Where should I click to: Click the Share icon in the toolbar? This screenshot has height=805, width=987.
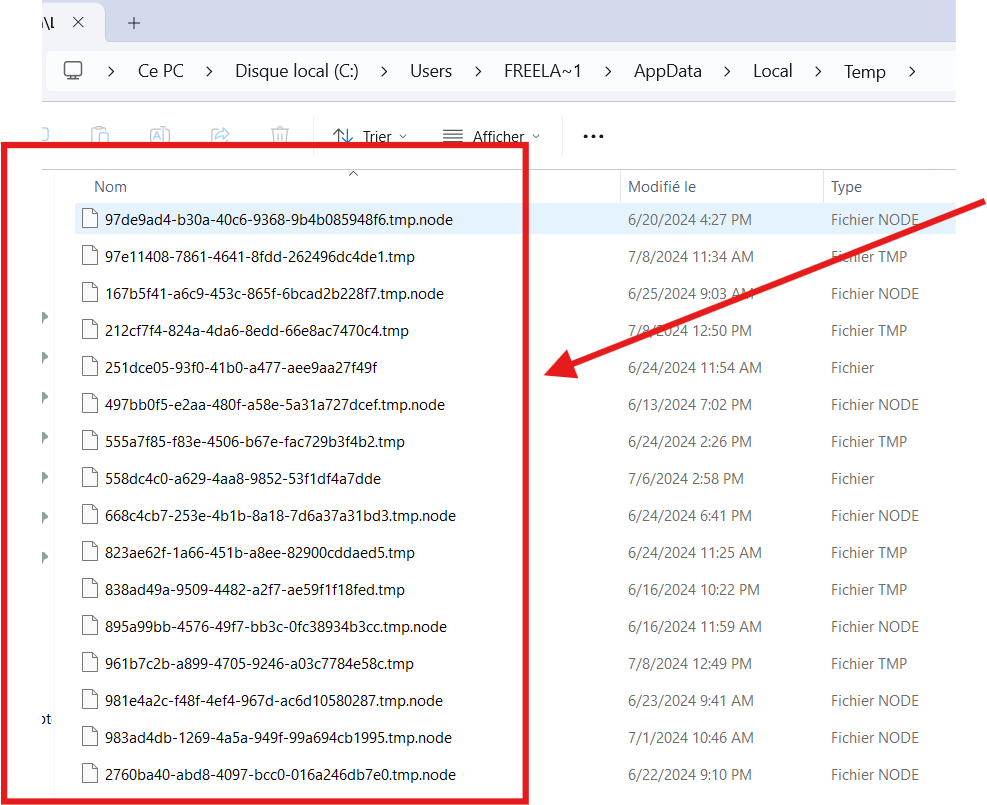tap(219, 135)
